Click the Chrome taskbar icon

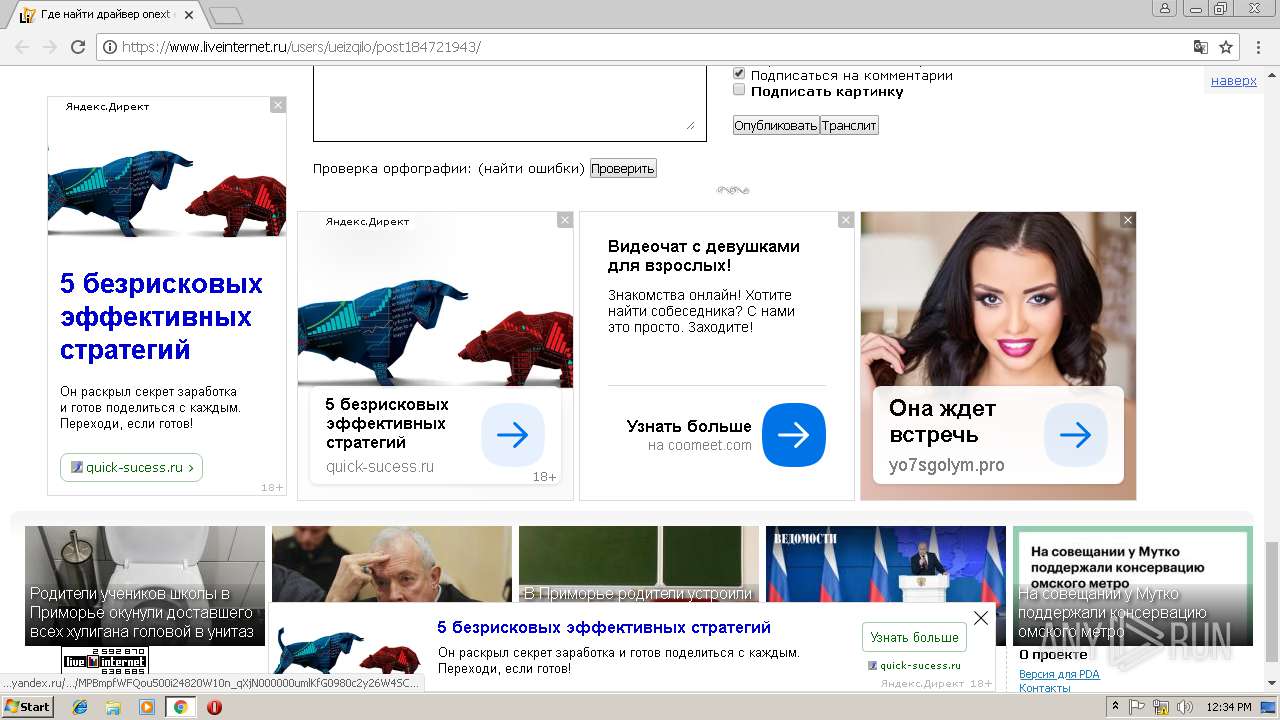[180, 707]
